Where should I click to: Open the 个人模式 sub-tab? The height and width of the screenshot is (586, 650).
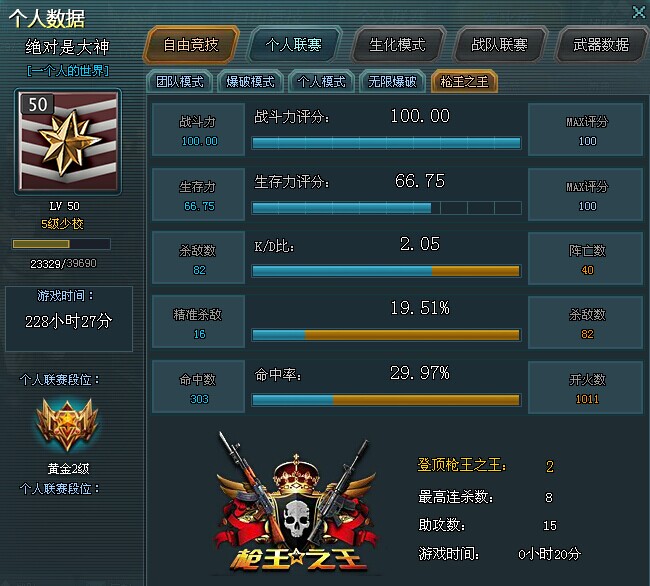(x=321, y=82)
